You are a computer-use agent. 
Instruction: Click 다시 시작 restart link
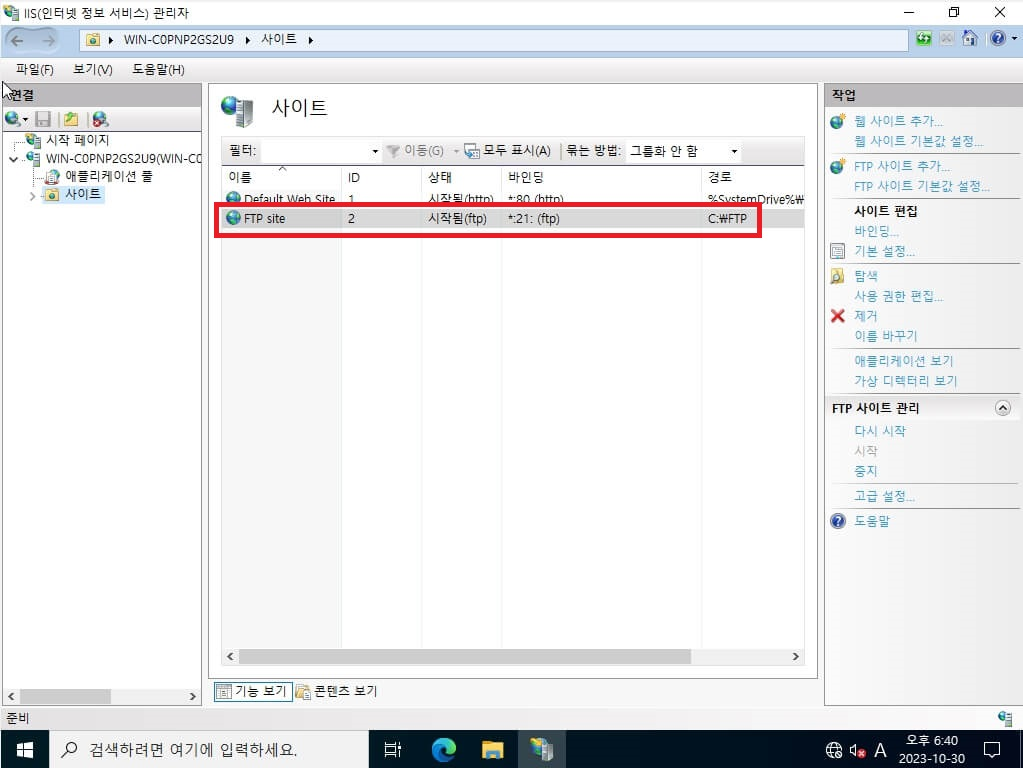click(879, 431)
